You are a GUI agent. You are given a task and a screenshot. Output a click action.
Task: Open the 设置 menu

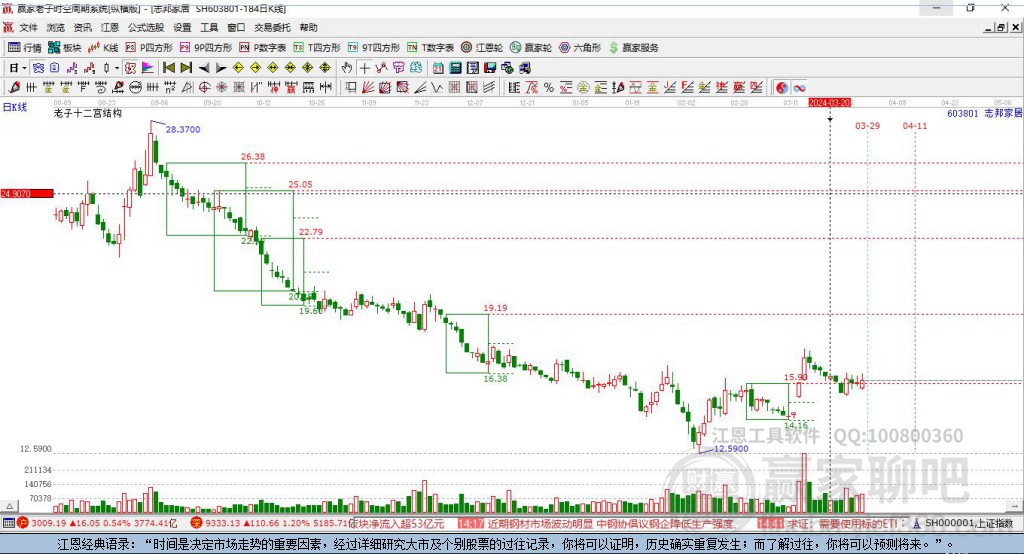[x=182, y=27]
